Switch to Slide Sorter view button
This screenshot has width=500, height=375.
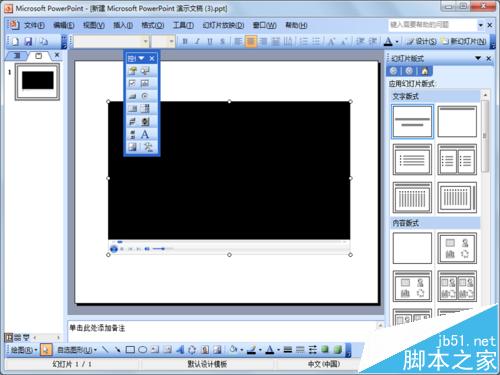coord(18,337)
